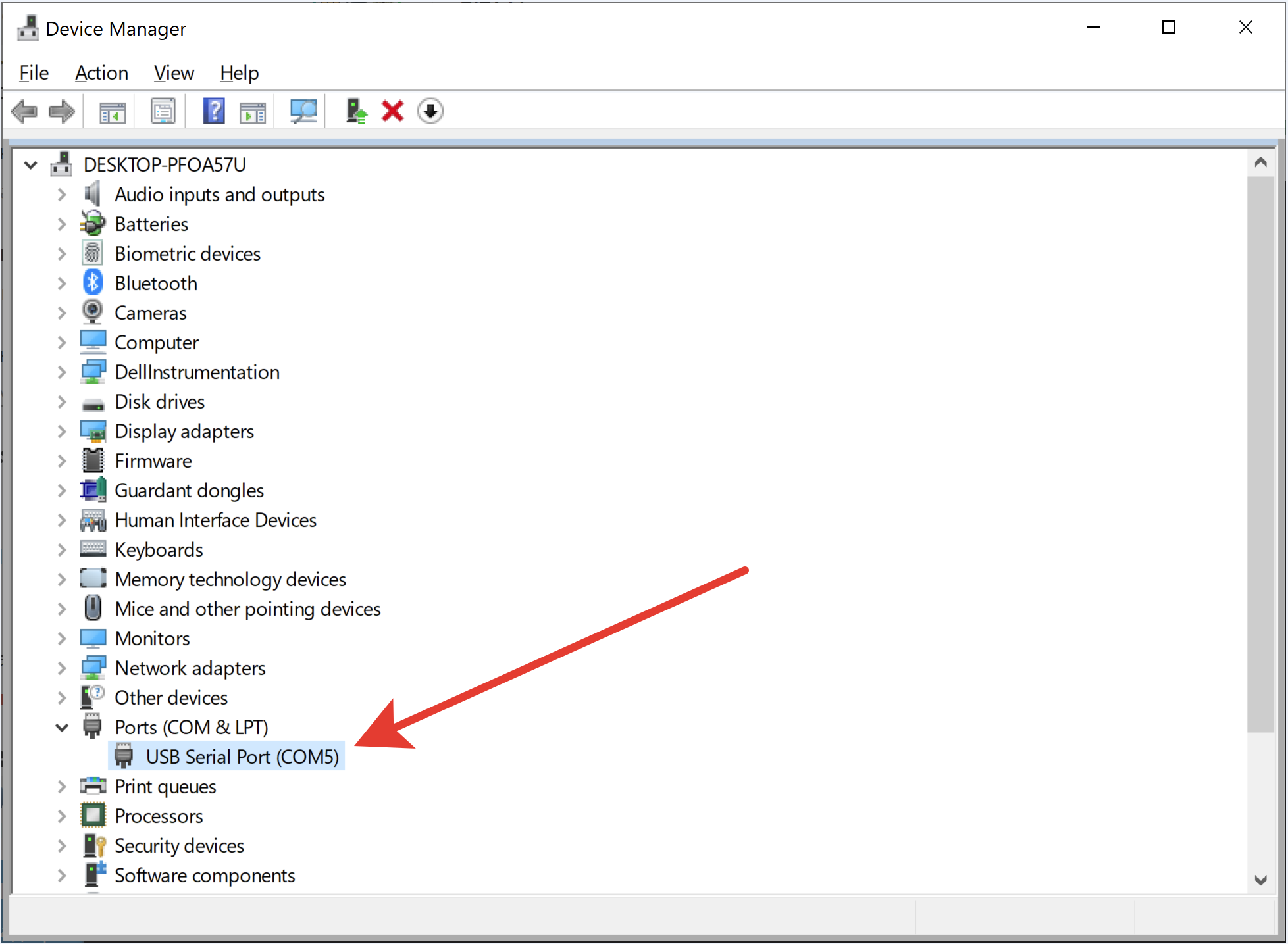Image resolution: width=1288 pixels, height=944 pixels.
Task: Select Human Interface Devices entry
Action: (x=215, y=520)
